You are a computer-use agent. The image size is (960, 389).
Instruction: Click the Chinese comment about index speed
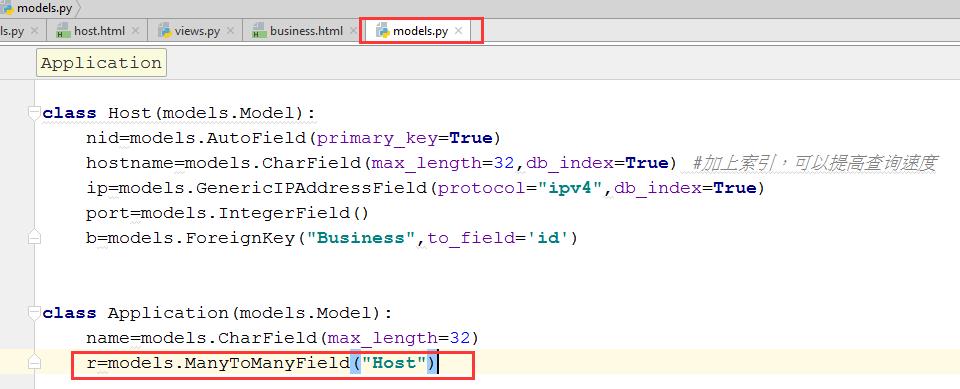[x=815, y=164]
